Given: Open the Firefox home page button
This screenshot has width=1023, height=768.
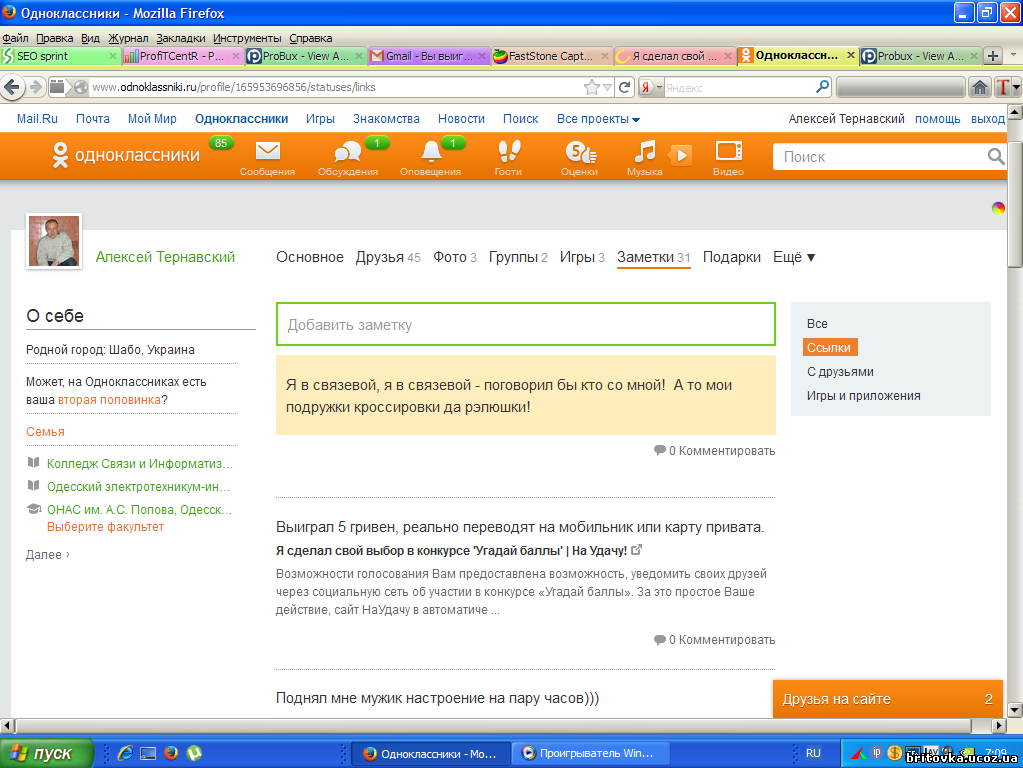Looking at the screenshot, I should [x=979, y=87].
